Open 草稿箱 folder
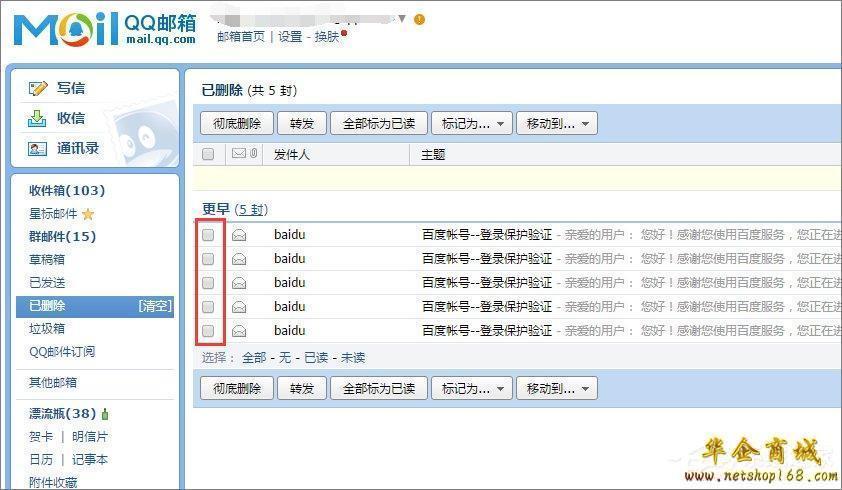 [x=47, y=260]
